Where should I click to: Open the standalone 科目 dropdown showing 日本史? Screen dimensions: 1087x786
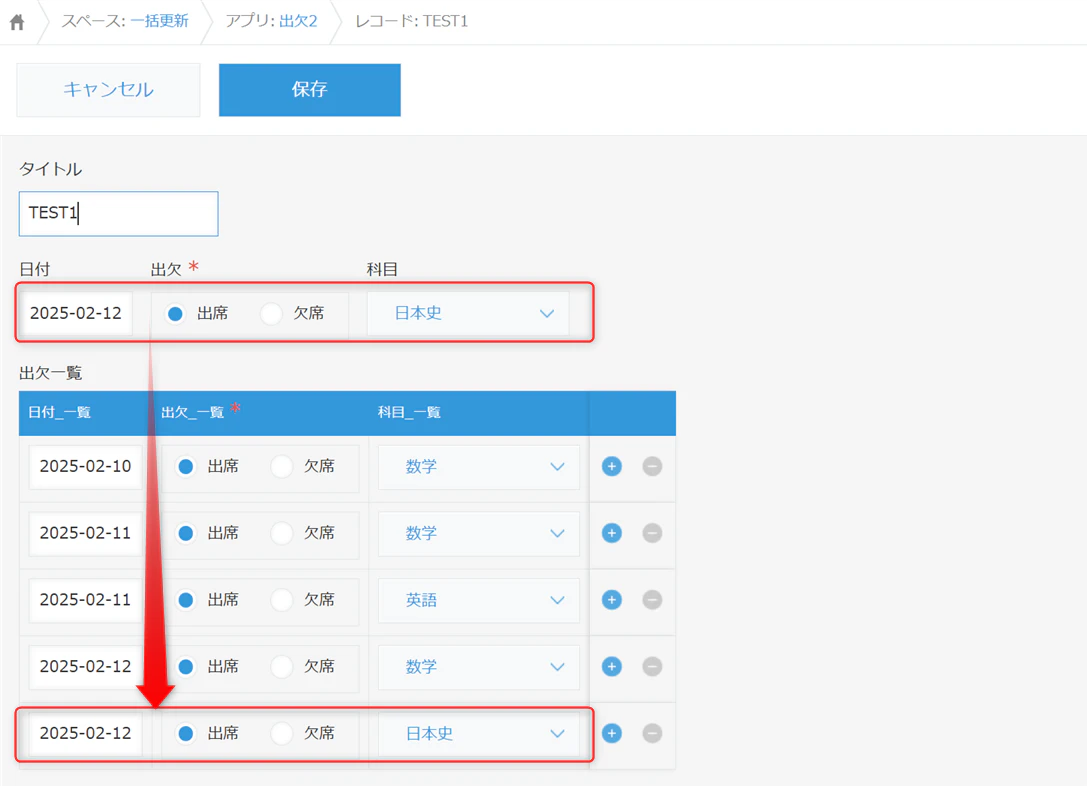[x=468, y=313]
